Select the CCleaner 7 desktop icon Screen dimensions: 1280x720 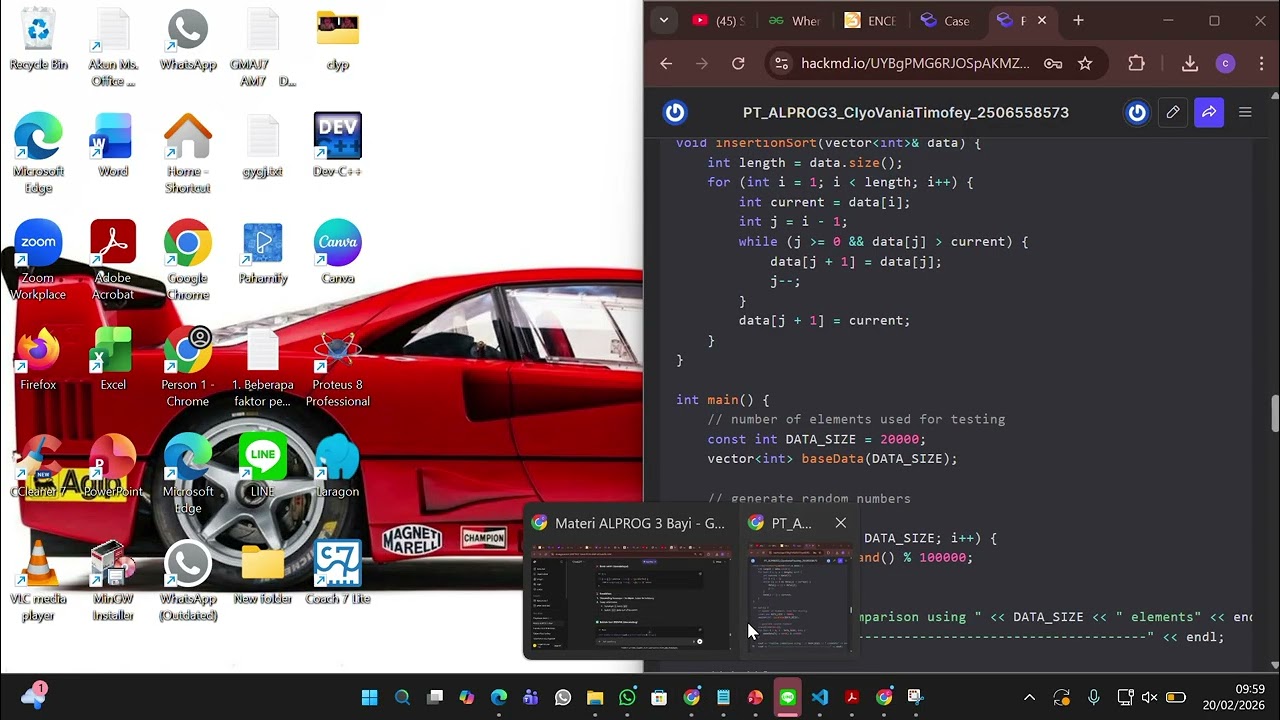tap(38, 466)
